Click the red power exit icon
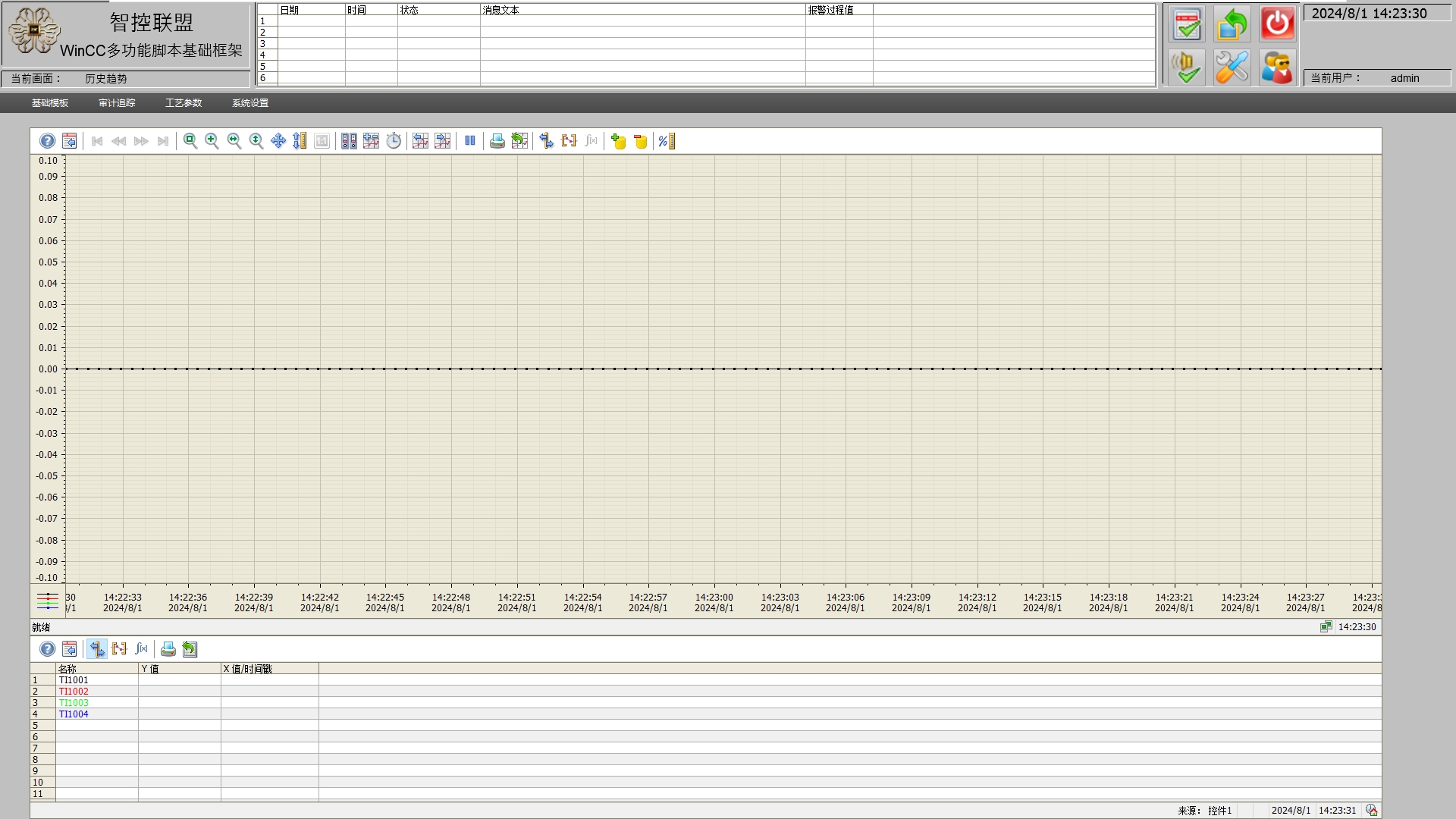The height and width of the screenshot is (819, 1456). tap(1277, 24)
